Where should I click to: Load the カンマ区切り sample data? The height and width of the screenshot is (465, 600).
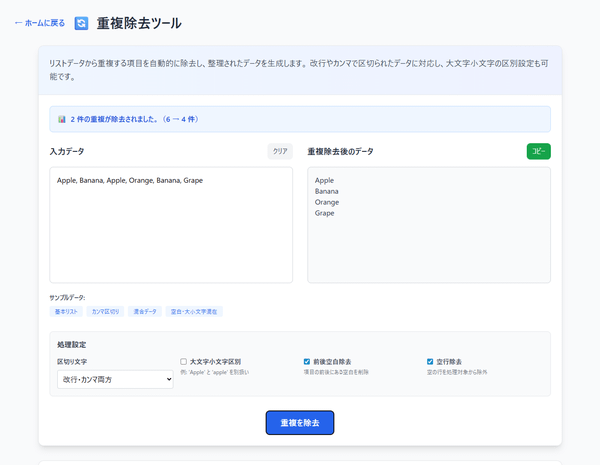coord(104,312)
